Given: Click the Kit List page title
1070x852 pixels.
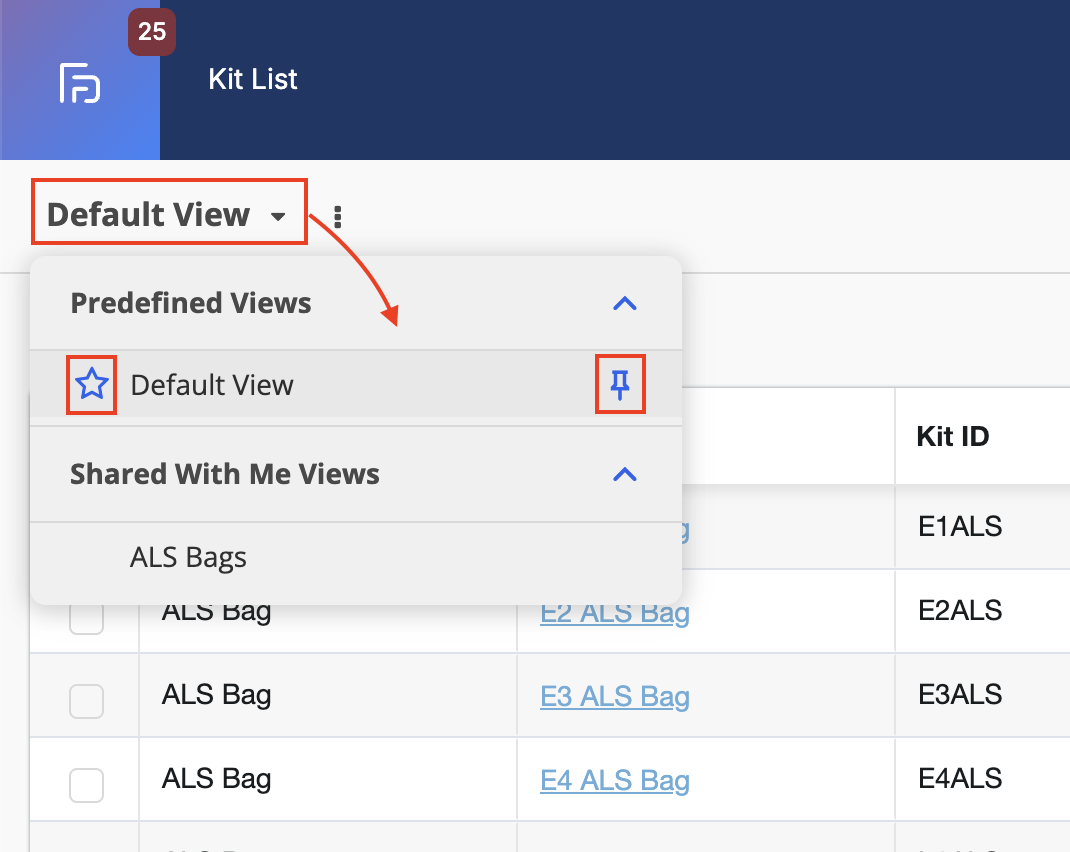Looking at the screenshot, I should coord(252,79).
